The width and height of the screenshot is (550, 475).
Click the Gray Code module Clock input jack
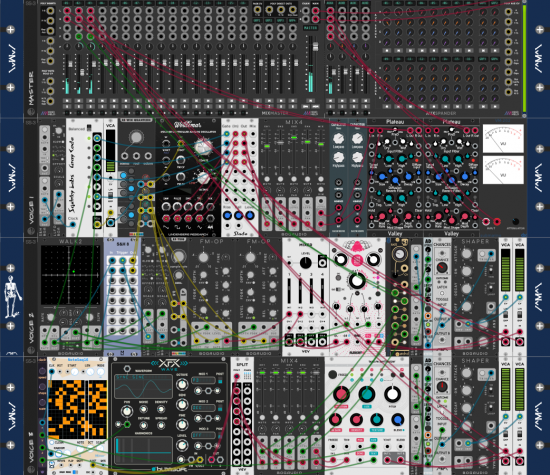[73, 224]
